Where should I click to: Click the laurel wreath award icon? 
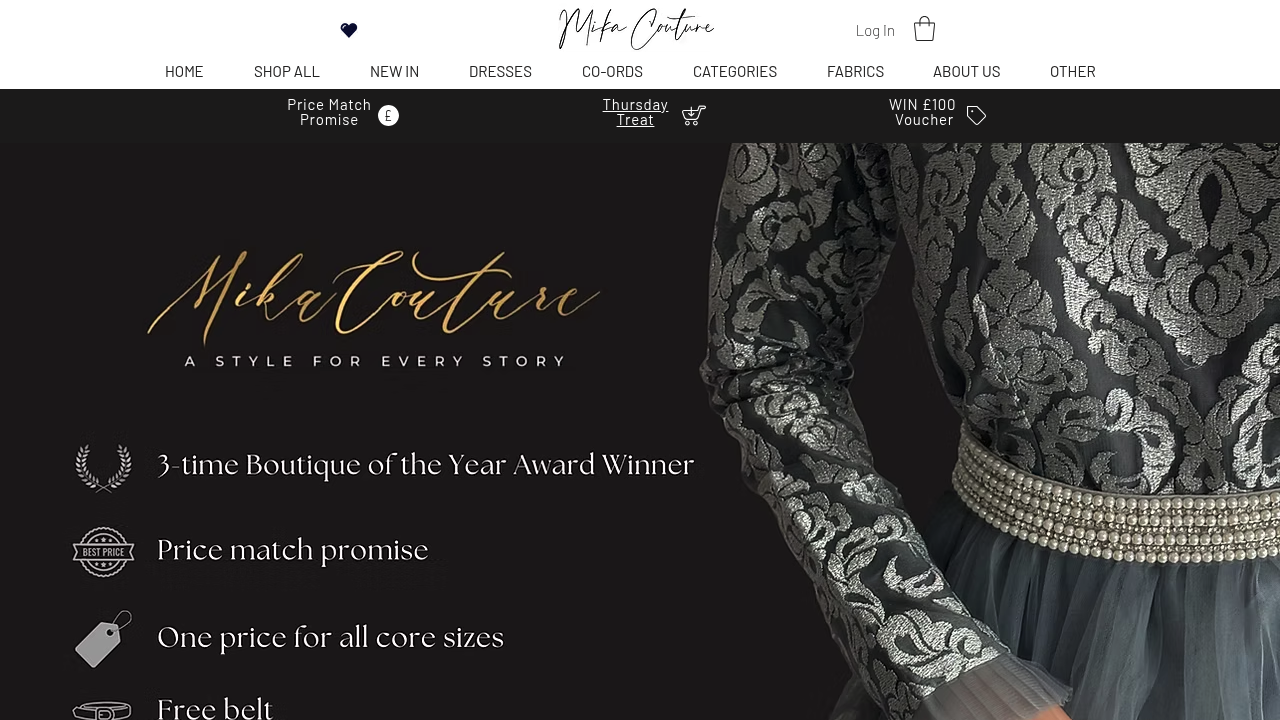tap(103, 468)
